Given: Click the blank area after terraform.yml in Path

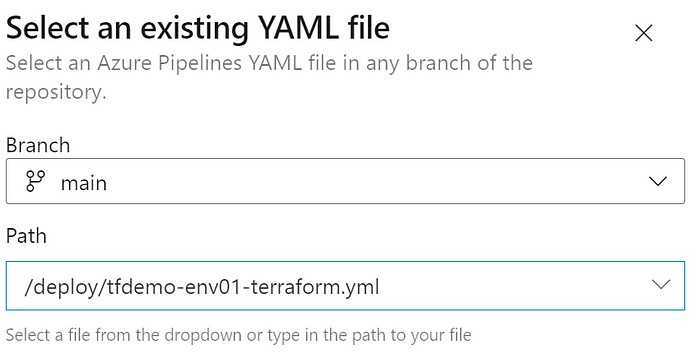Looking at the screenshot, I should tap(513, 286).
